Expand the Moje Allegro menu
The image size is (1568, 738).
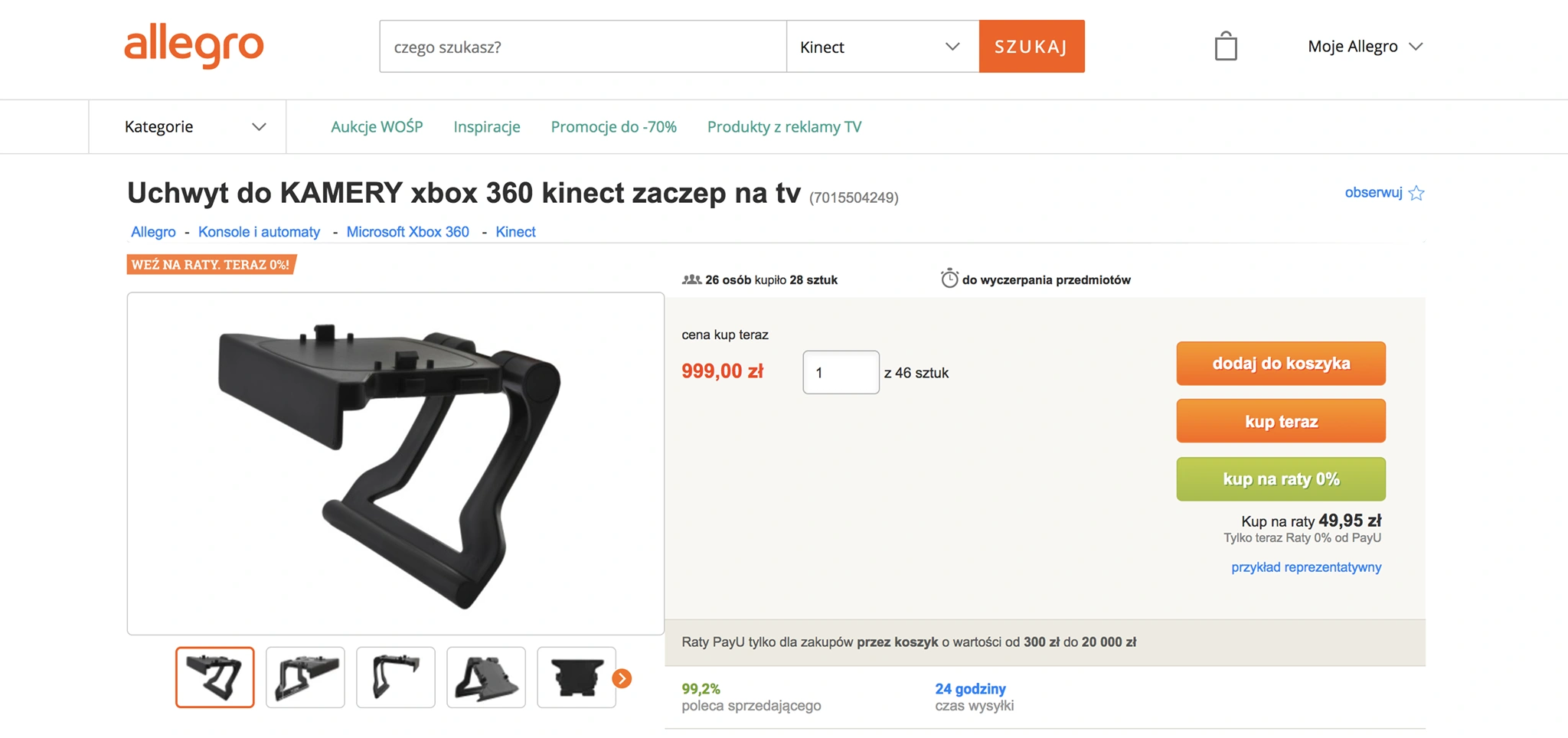click(1365, 46)
